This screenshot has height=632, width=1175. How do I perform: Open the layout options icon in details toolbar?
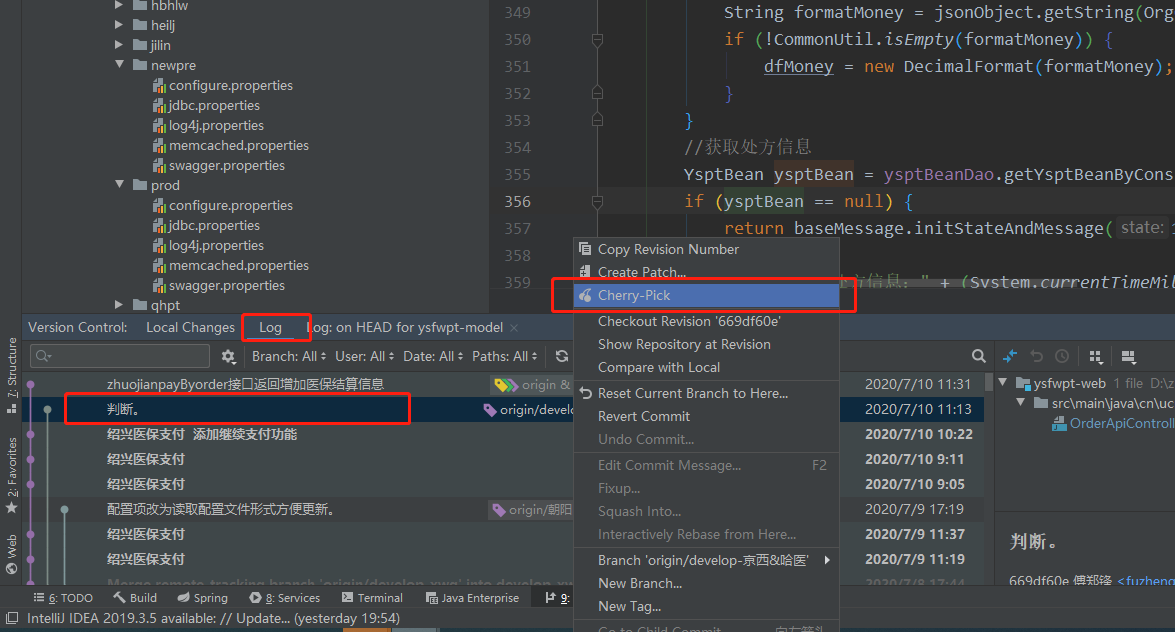(1128, 356)
